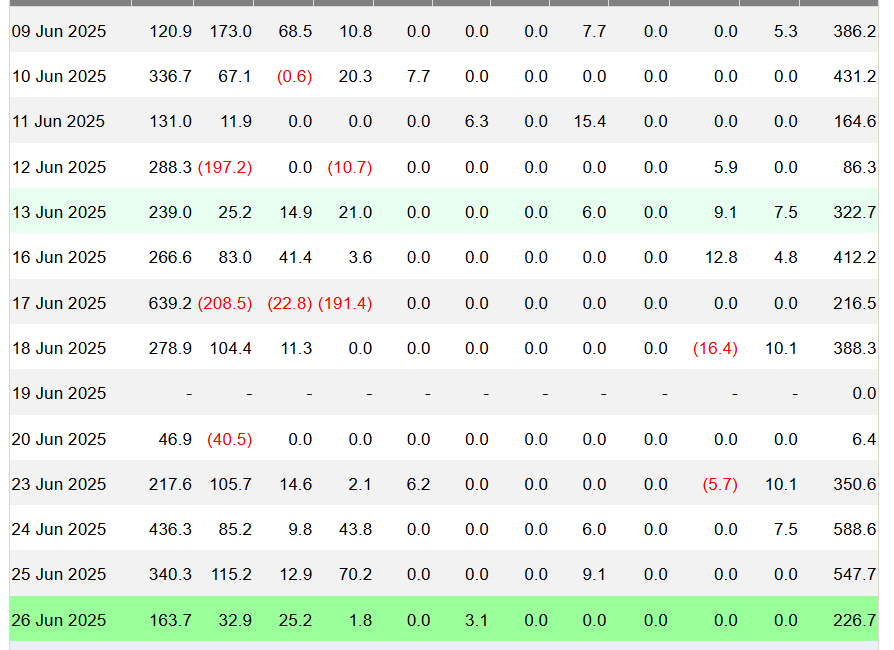The height and width of the screenshot is (650, 894).
Task: Select the 09 Jun 2025 date cell
Action: [x=59, y=31]
